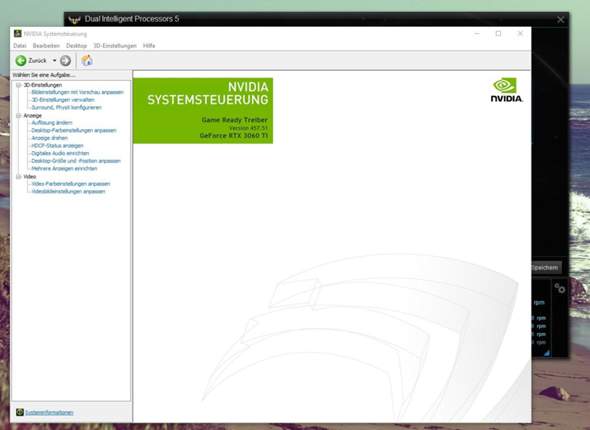The height and width of the screenshot is (430, 590).
Task: Open Digitales Audio einrichten task
Action: tap(60, 153)
